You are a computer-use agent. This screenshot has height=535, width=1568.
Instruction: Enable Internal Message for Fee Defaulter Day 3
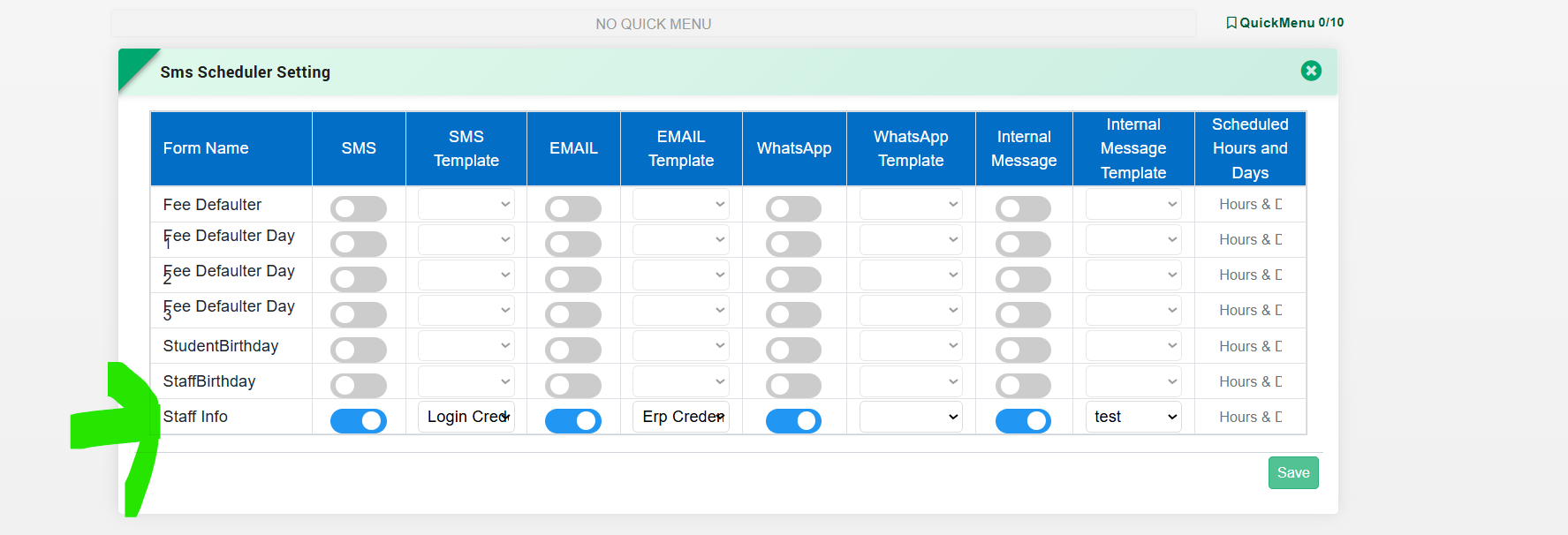pos(1023,314)
